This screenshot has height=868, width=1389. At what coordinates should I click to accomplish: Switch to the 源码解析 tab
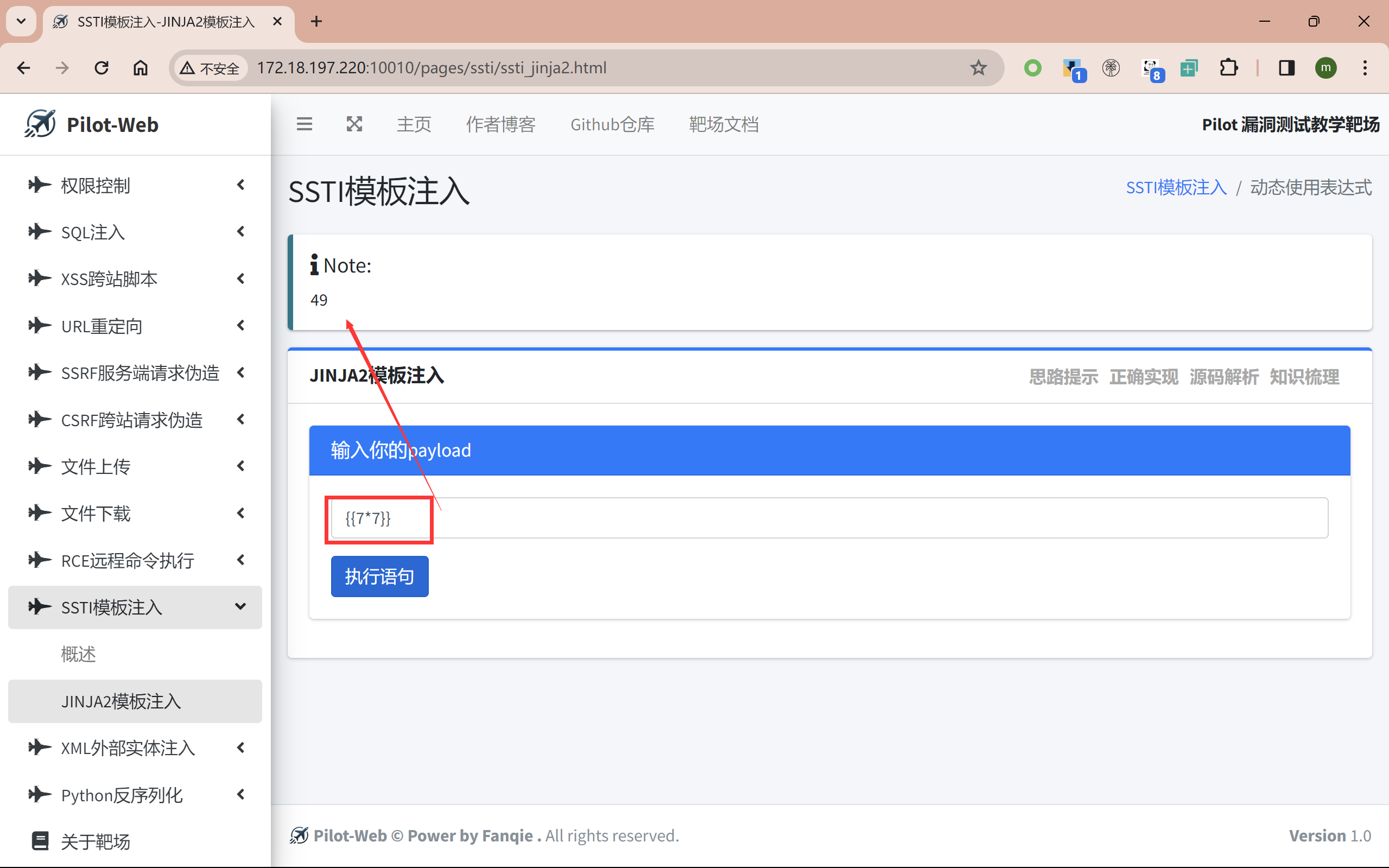1225,377
